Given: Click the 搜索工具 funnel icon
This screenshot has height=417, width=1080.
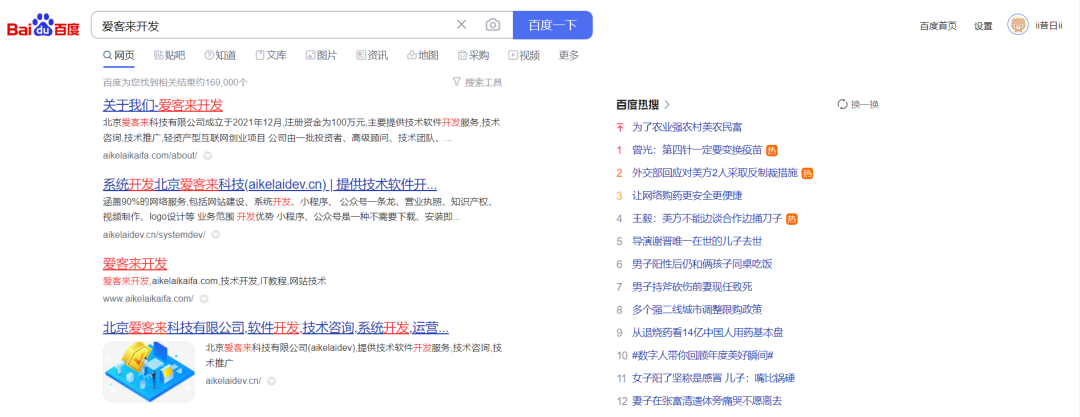Looking at the screenshot, I should click(457, 82).
